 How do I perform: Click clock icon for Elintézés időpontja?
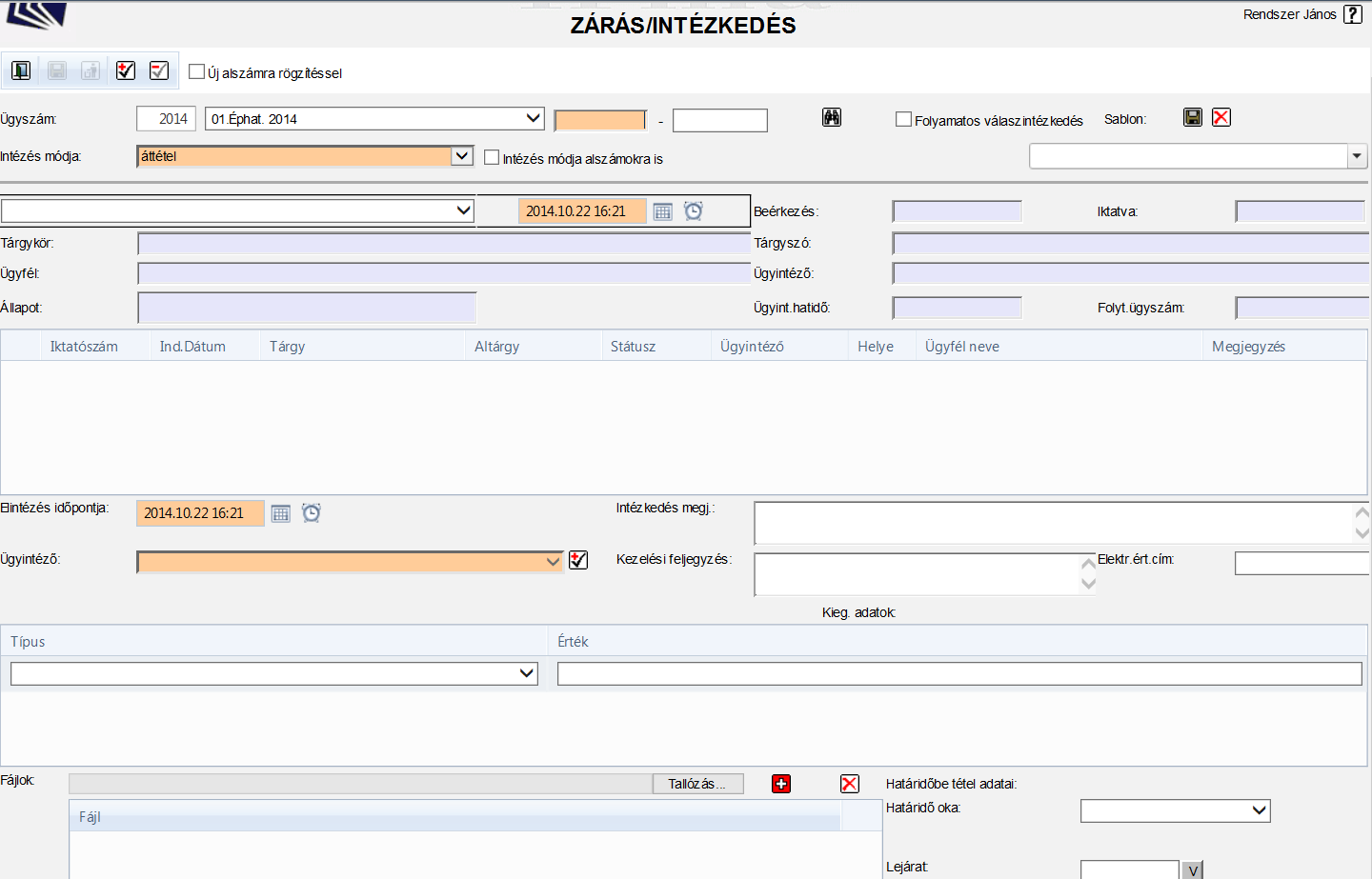pos(312,513)
